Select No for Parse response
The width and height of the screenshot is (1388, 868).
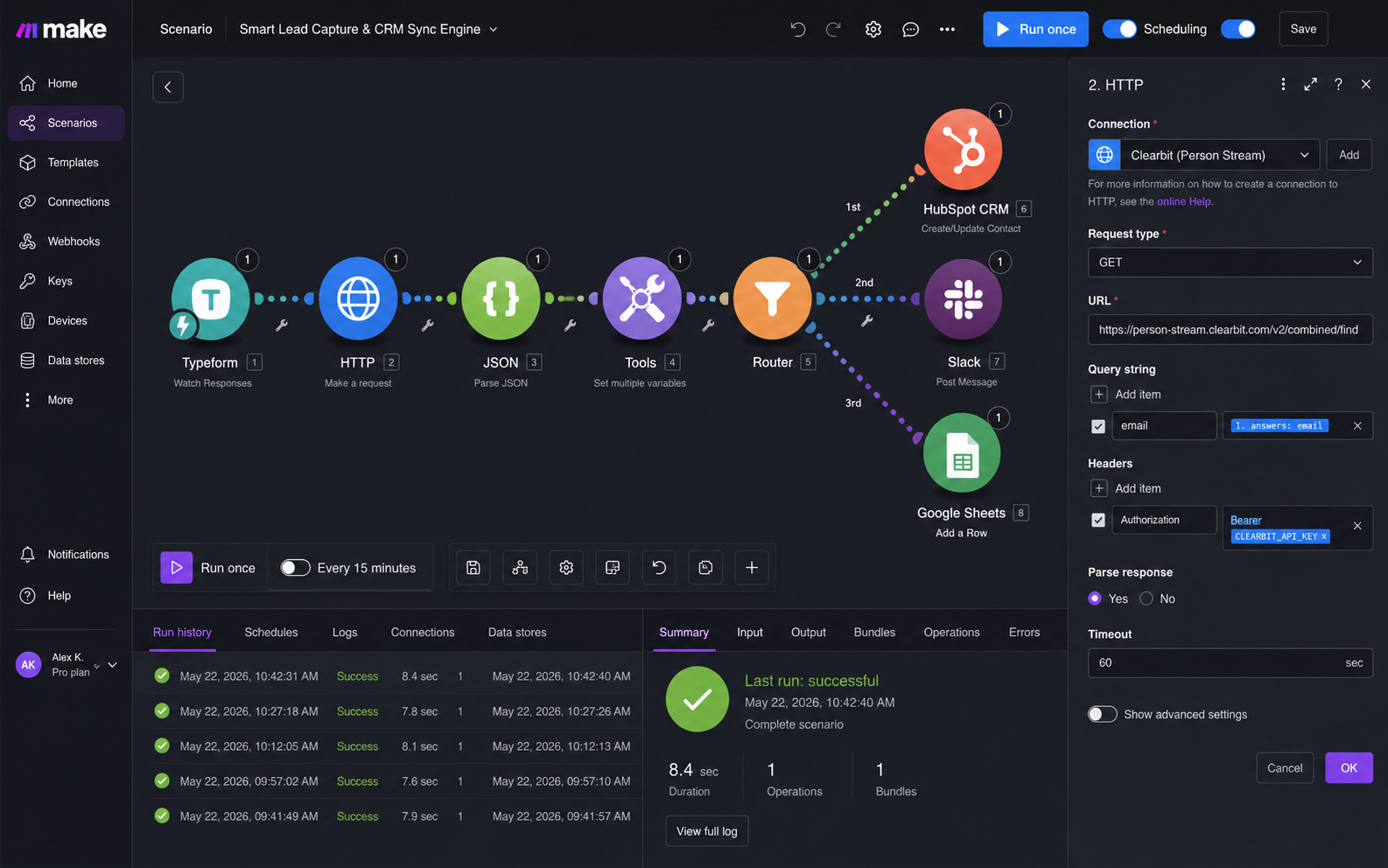tap(1146, 598)
